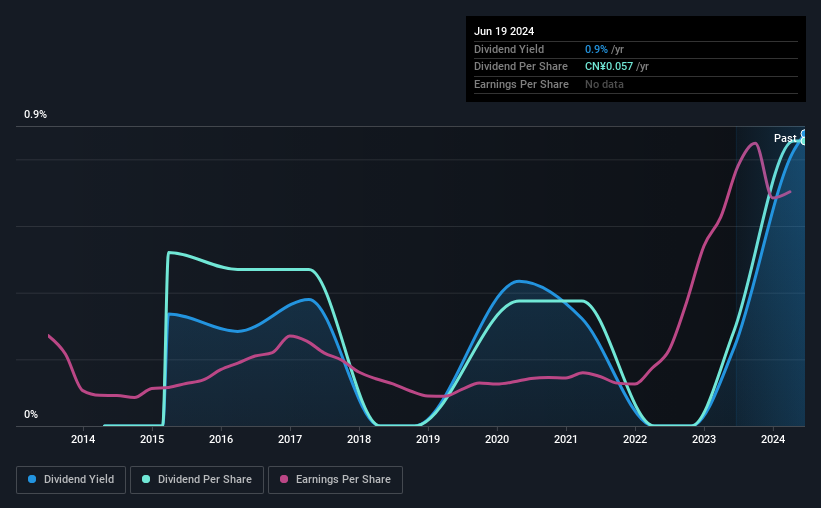Click the pink Earnings Per Share legend dot
Image resolution: width=821 pixels, height=508 pixels.
point(284,479)
